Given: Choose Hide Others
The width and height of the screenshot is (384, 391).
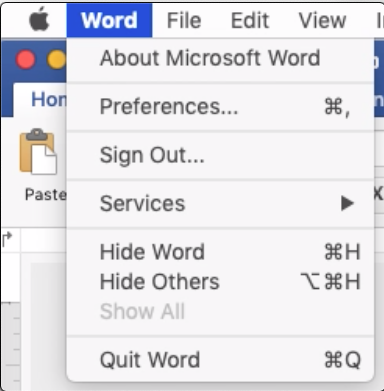Looking at the screenshot, I should 220,282.
